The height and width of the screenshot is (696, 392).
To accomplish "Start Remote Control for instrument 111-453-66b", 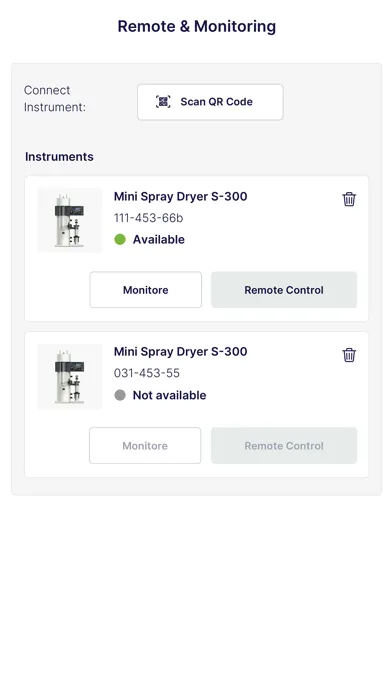I will [x=284, y=290].
